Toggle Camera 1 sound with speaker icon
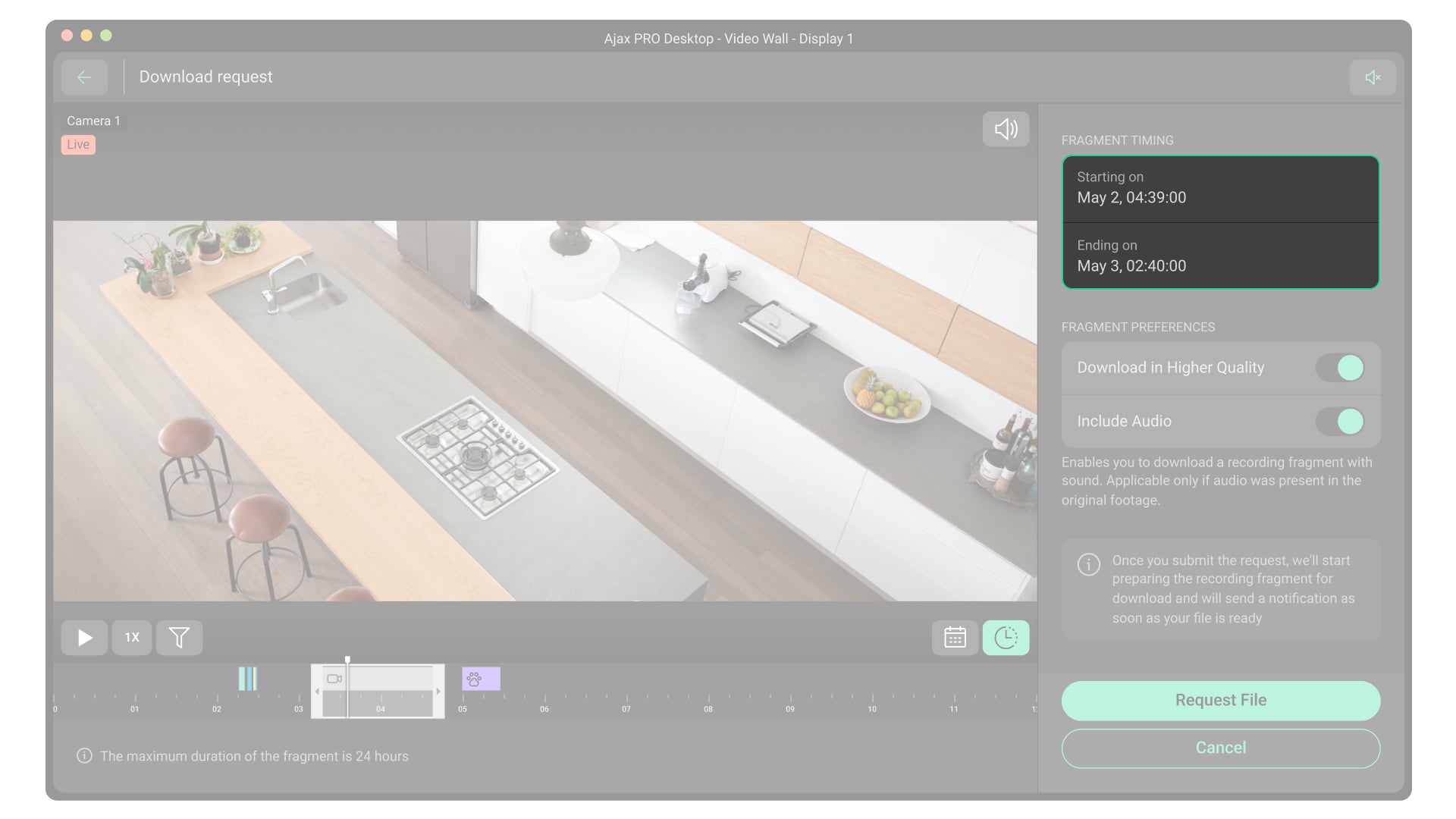 (1006, 129)
